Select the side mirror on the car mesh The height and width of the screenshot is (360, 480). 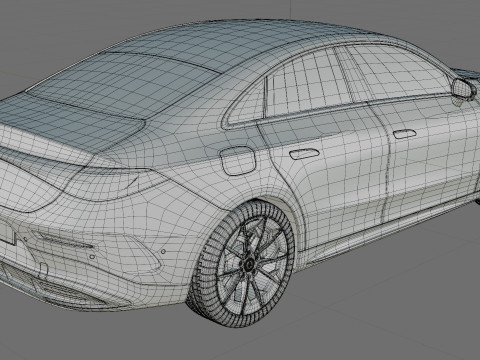coord(464,88)
